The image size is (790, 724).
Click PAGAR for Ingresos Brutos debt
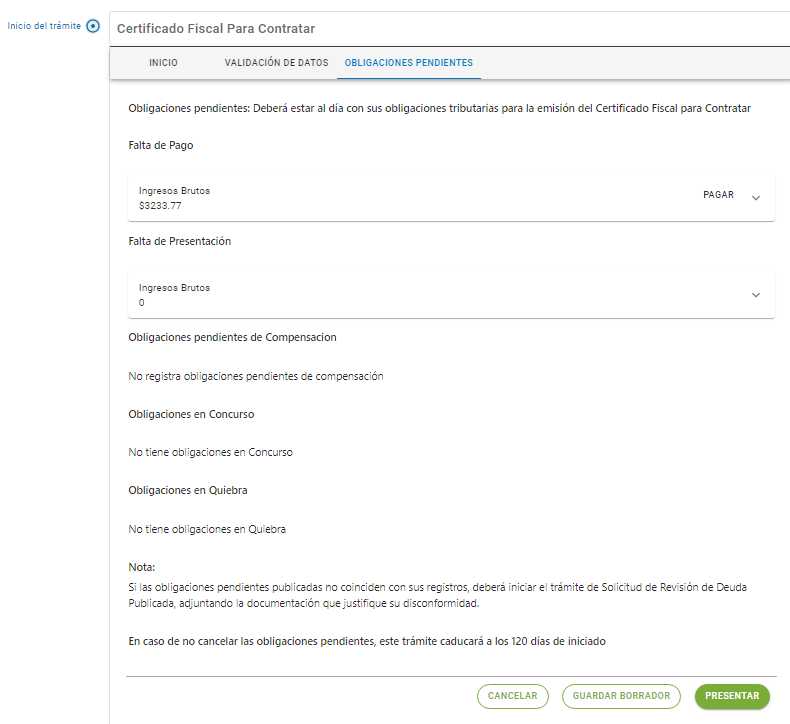tap(718, 195)
